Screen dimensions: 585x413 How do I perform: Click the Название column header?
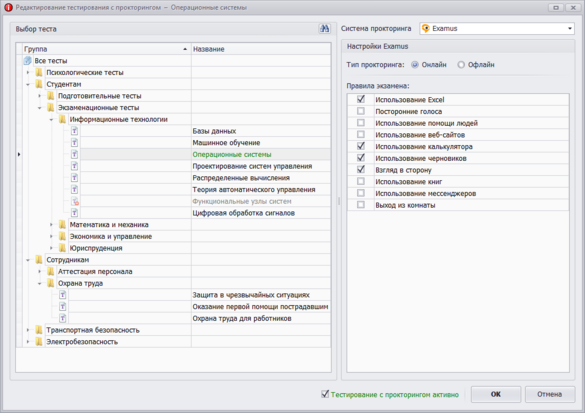tap(261, 49)
